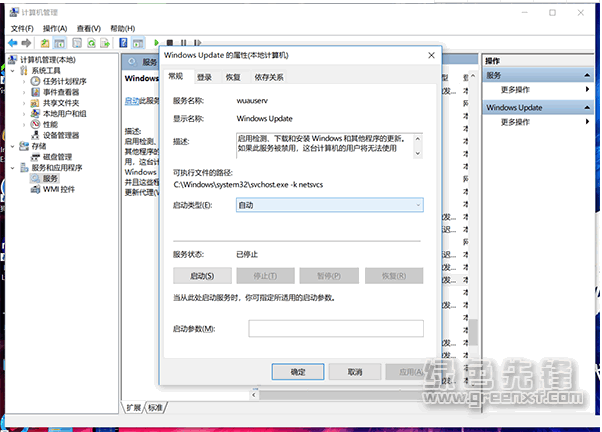Select 事件查看器 in the tree
This screenshot has width=602, height=432.
61,92
